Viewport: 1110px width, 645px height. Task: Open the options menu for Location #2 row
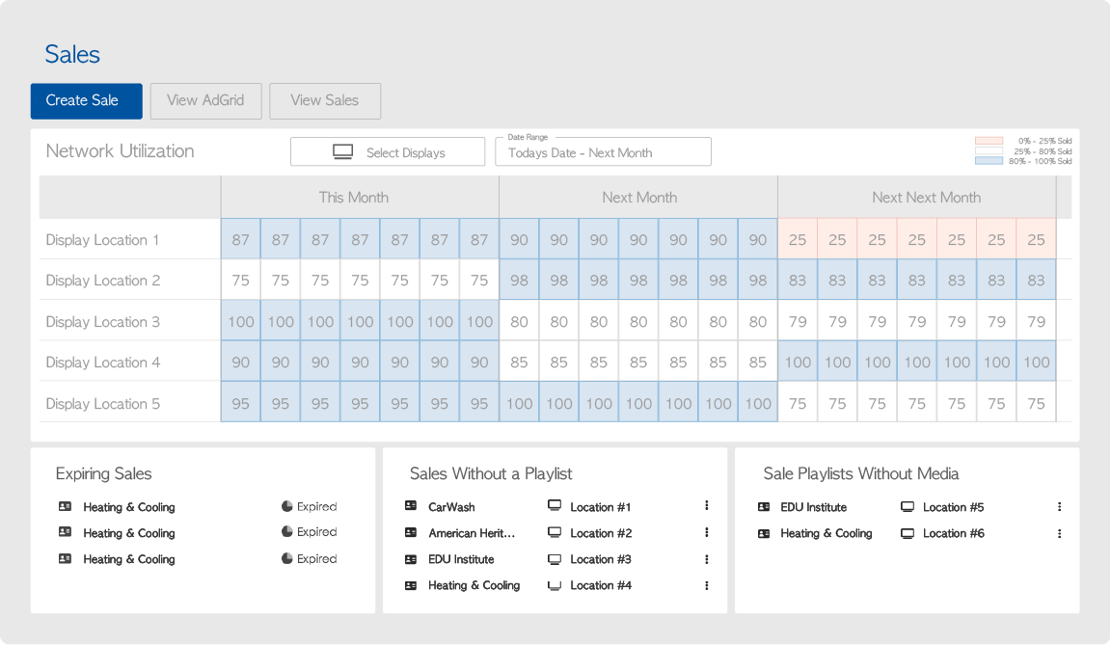click(706, 533)
